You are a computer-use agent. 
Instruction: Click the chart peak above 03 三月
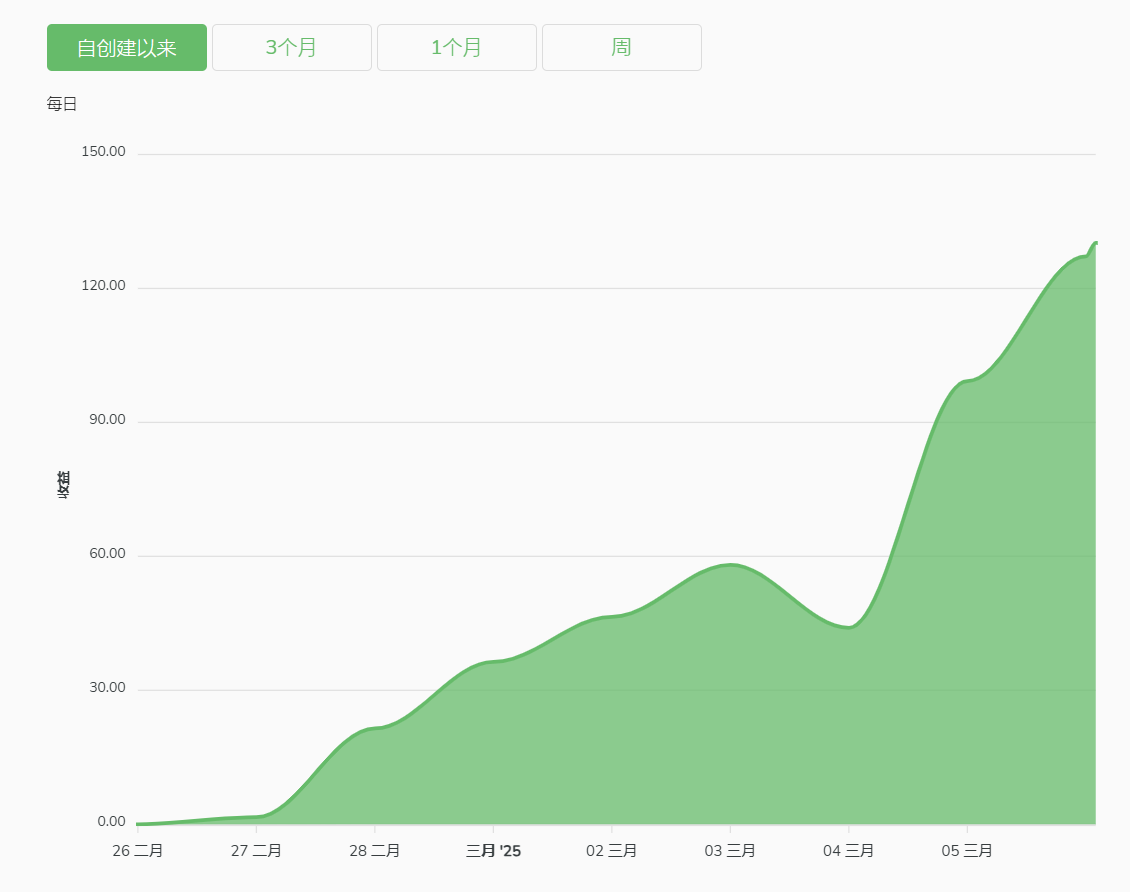click(x=731, y=565)
